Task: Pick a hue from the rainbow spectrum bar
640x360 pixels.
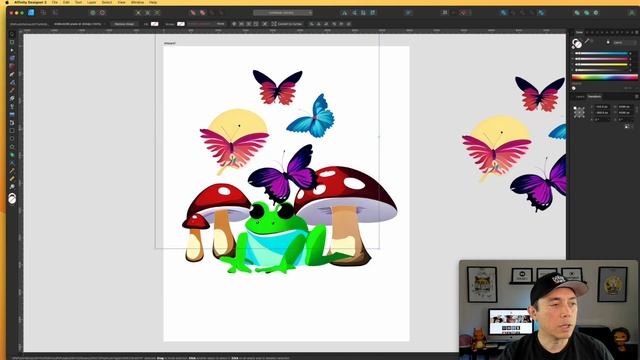Action: [604, 77]
